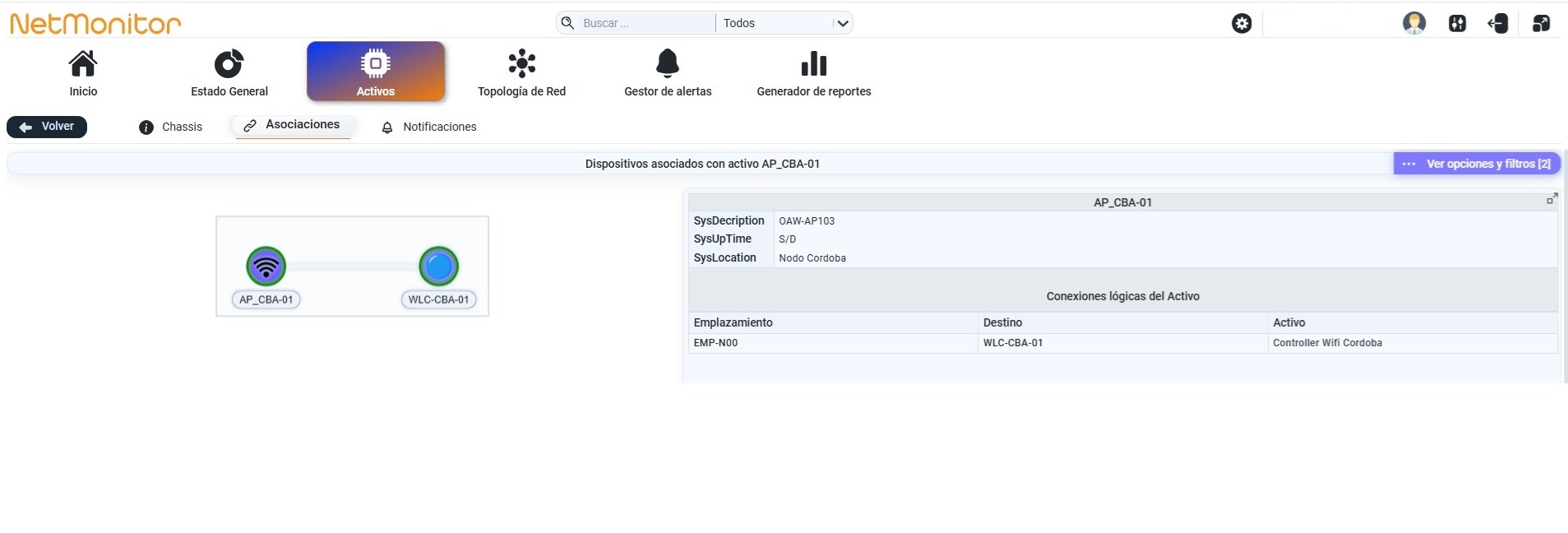This screenshot has width=1568, height=533.
Task: Click the logout arrow icon
Action: tap(1498, 23)
